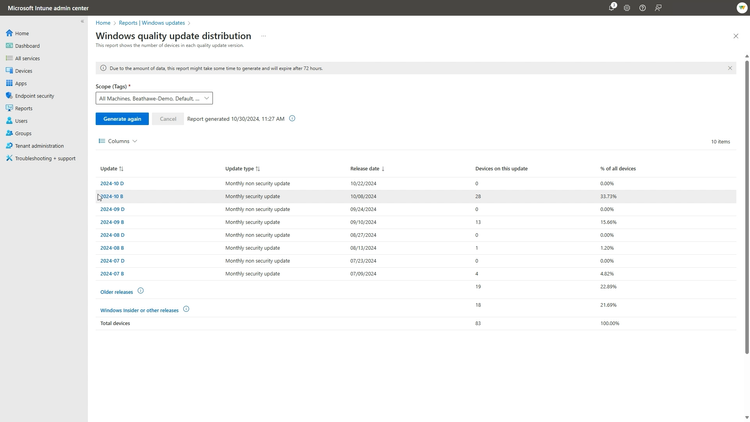Viewport: 750px width, 422px height.
Task: Sort by Release date column header
Action: [367, 168]
